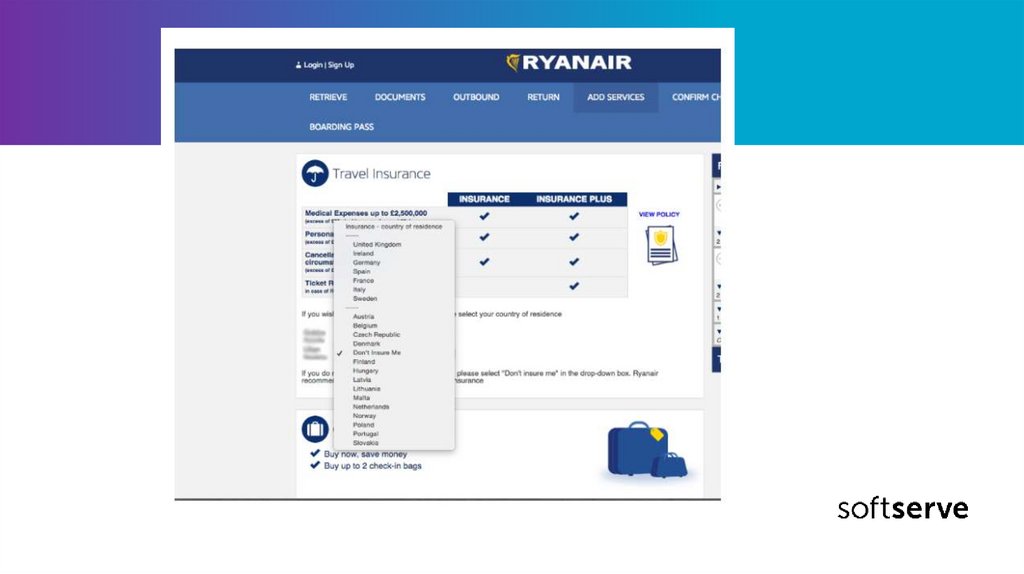Pick Netherlands in the residence dropdown
This screenshot has height=574, width=1024.
371,407
